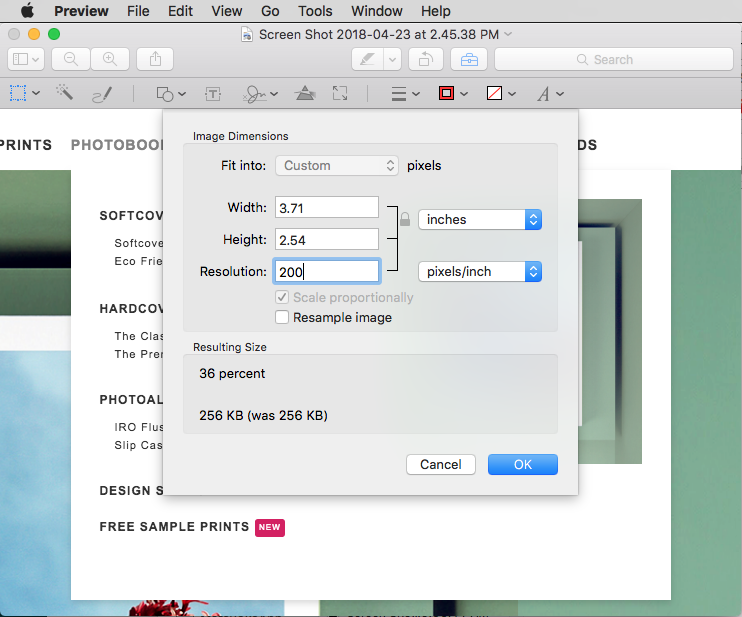Select the Sketch pen tool
Viewport: 742px width, 617px height.
[x=102, y=94]
